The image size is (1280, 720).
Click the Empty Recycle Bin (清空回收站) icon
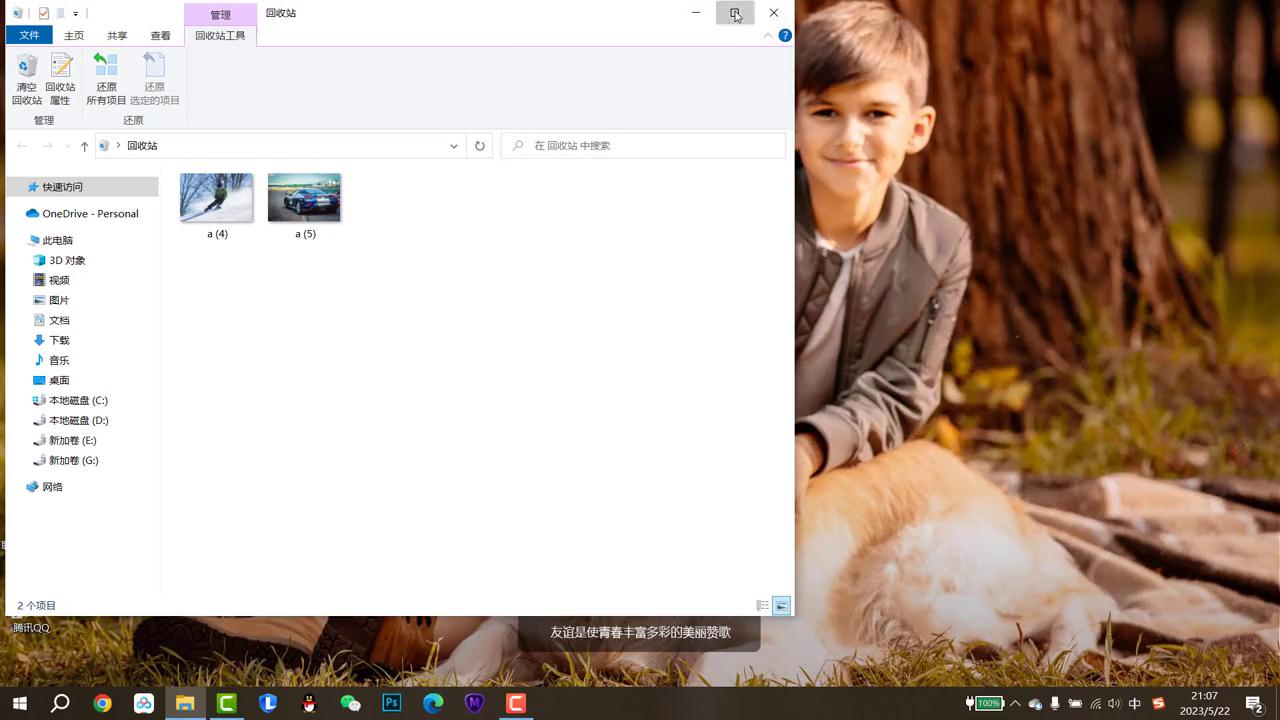27,79
